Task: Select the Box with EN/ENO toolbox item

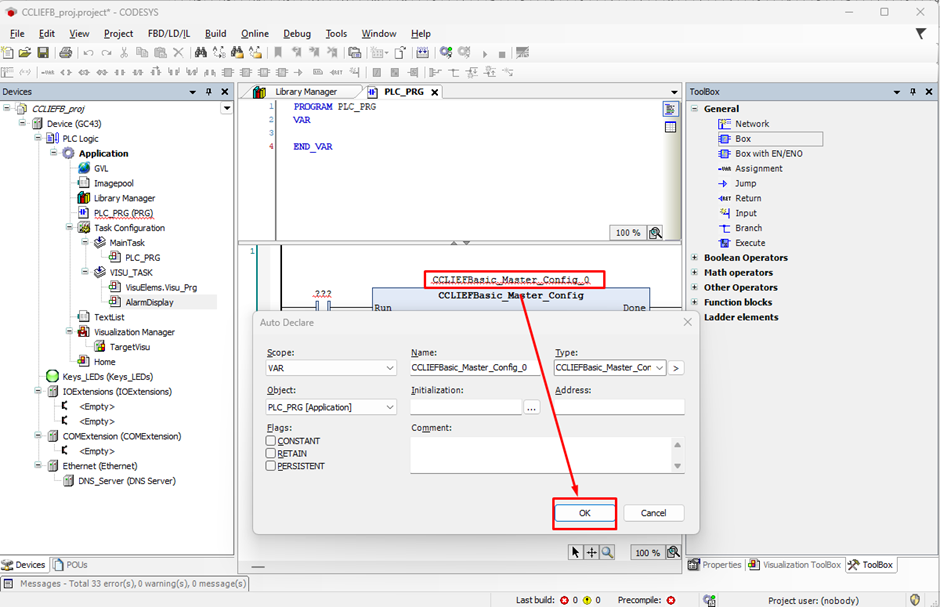Action: point(769,153)
